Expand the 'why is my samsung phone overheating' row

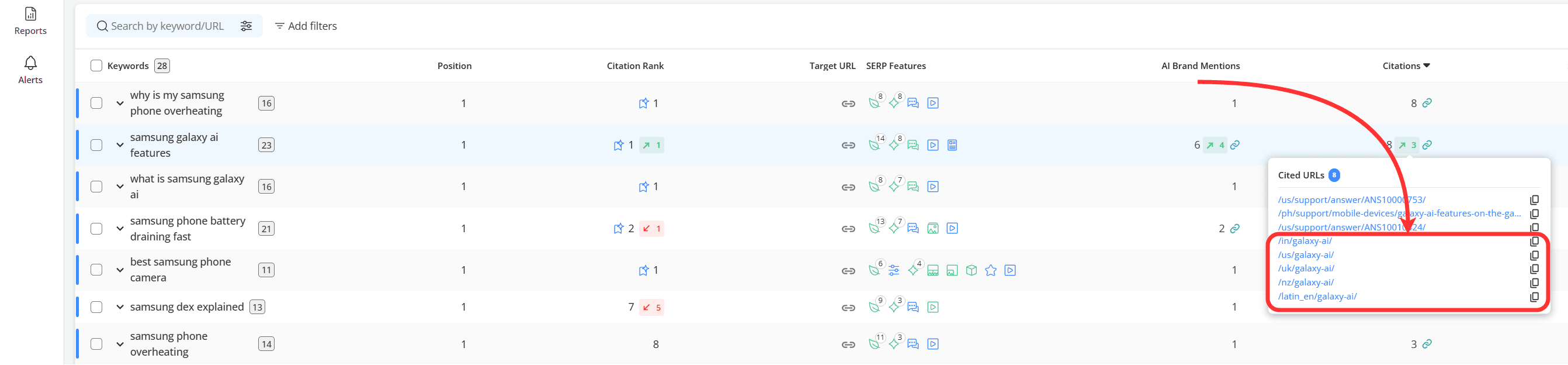[120, 103]
